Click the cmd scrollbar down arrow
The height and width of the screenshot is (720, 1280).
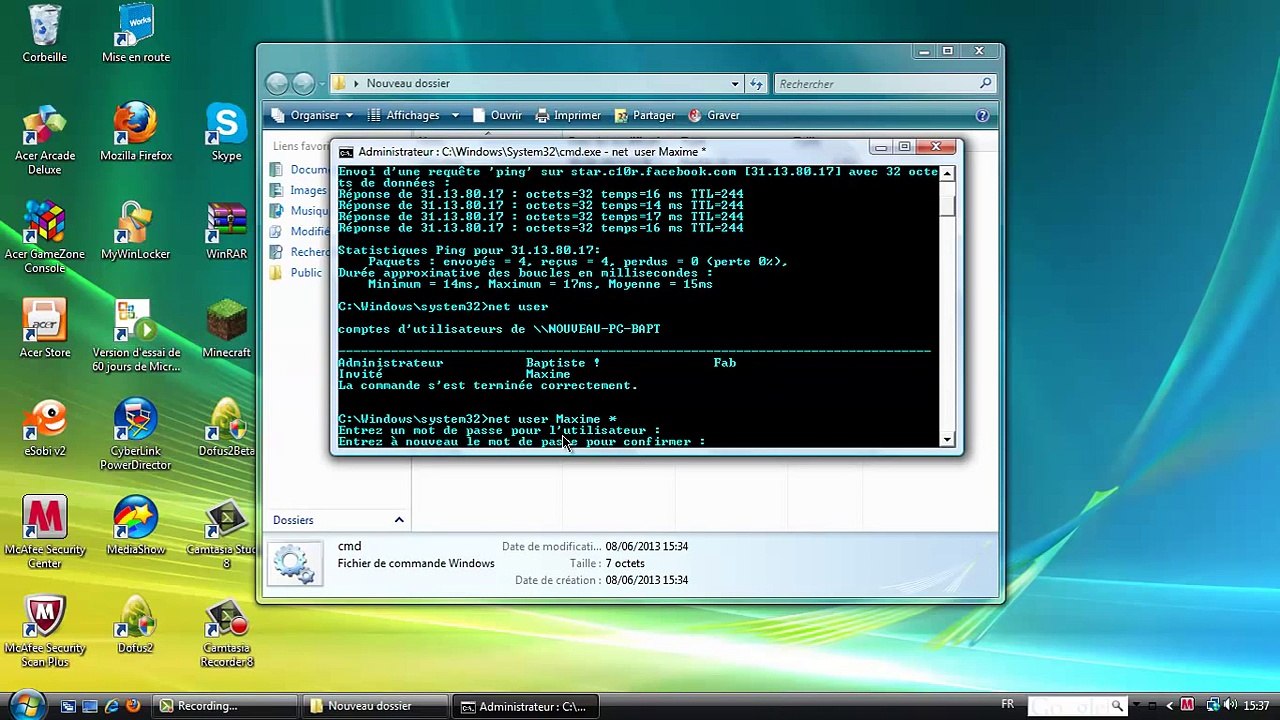[x=947, y=440]
